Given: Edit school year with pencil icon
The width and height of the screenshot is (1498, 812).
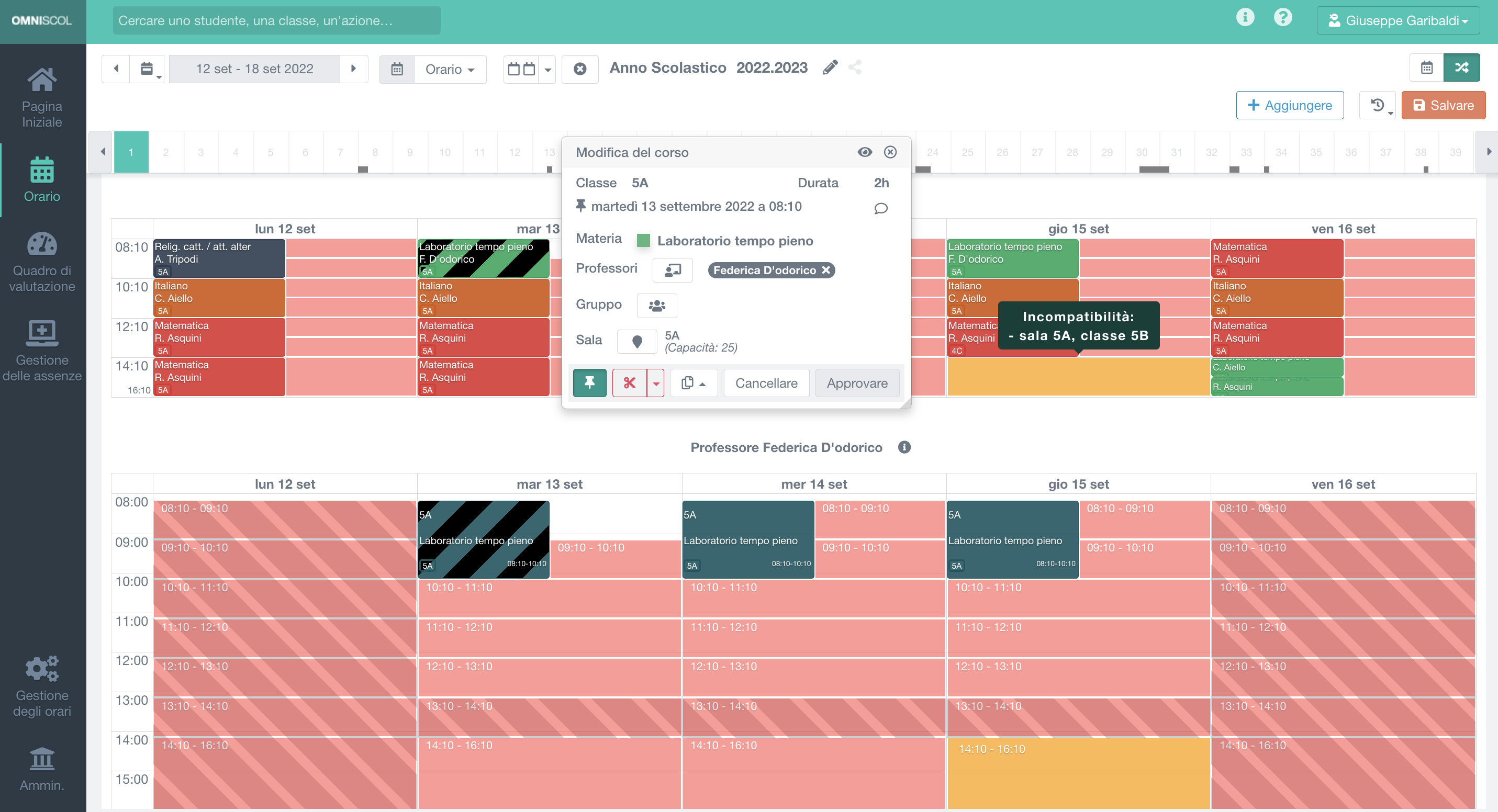Looking at the screenshot, I should pyautogui.click(x=831, y=67).
